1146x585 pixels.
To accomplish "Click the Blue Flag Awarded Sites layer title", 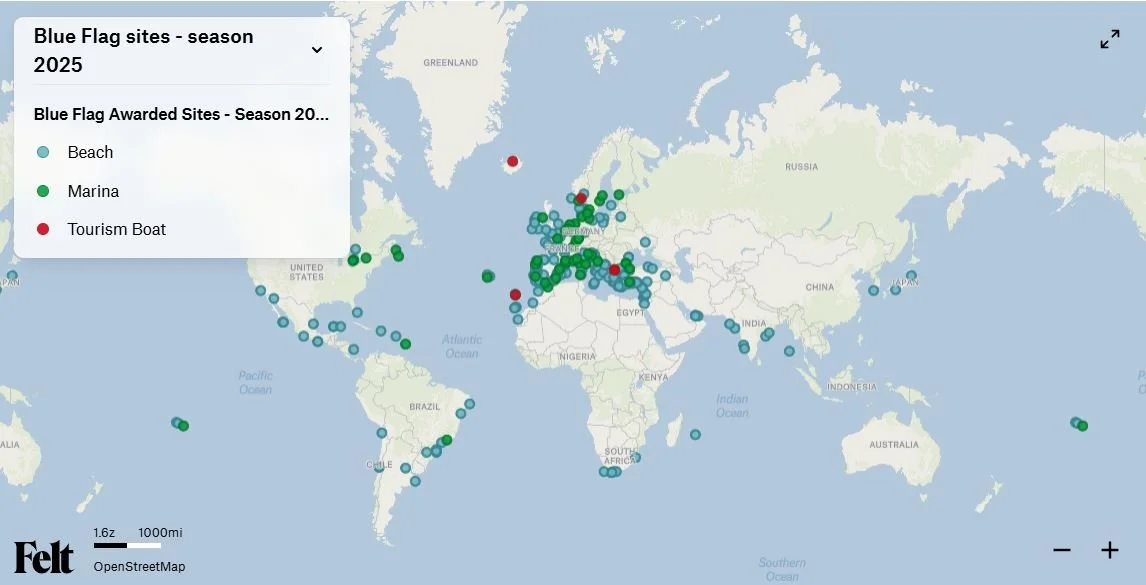I will coord(181,114).
